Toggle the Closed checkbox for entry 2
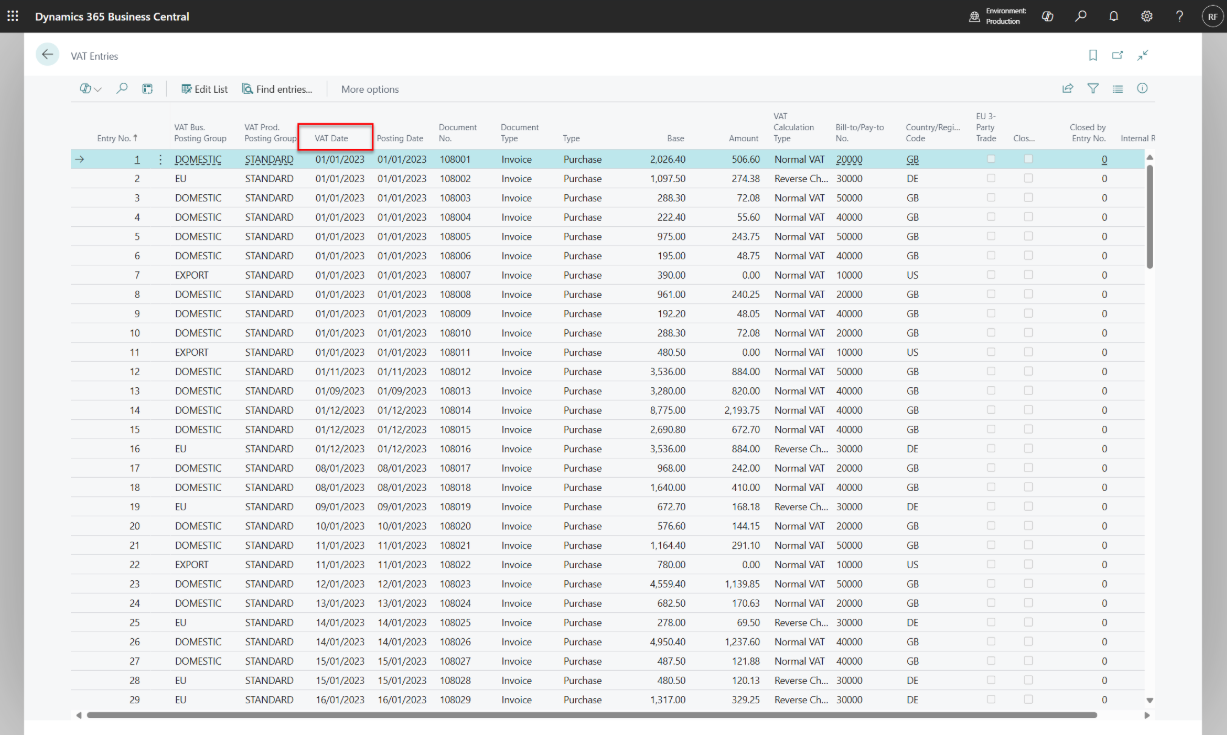The height and width of the screenshot is (735, 1227). tap(1028, 179)
